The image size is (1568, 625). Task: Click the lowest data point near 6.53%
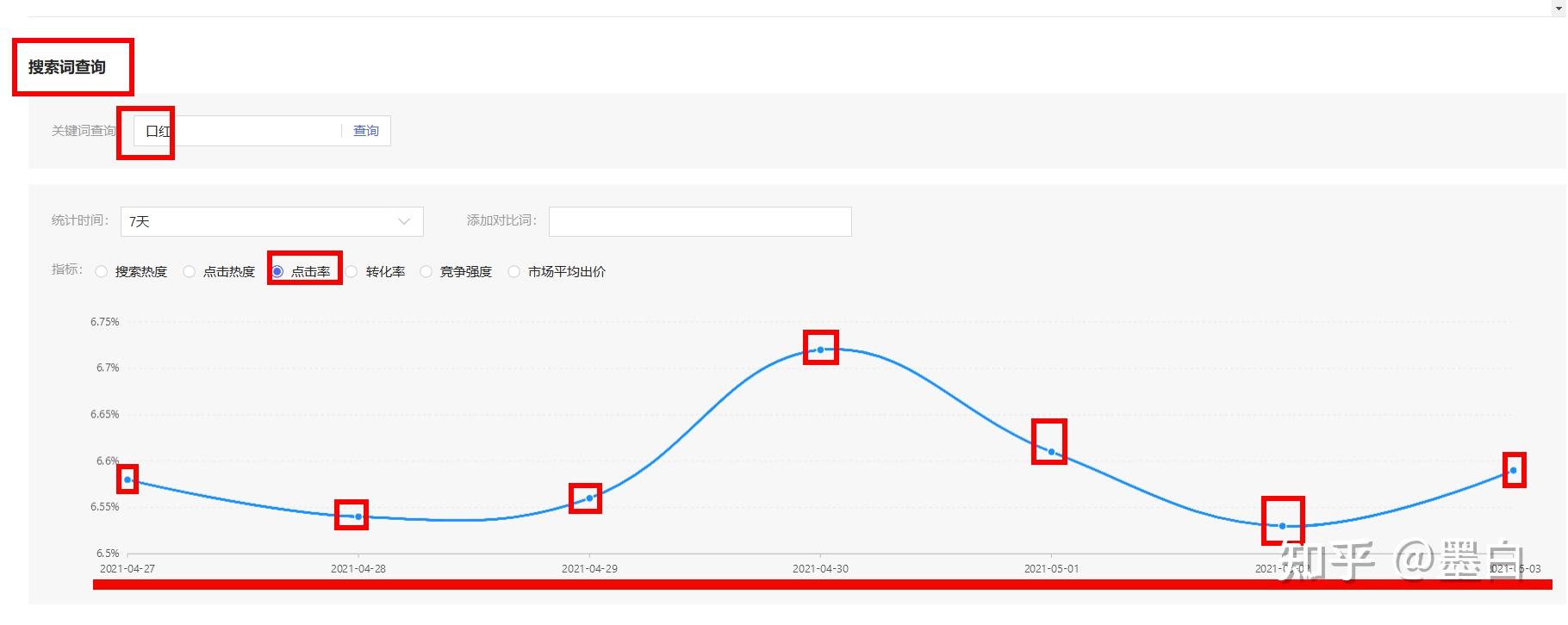click(x=1282, y=526)
